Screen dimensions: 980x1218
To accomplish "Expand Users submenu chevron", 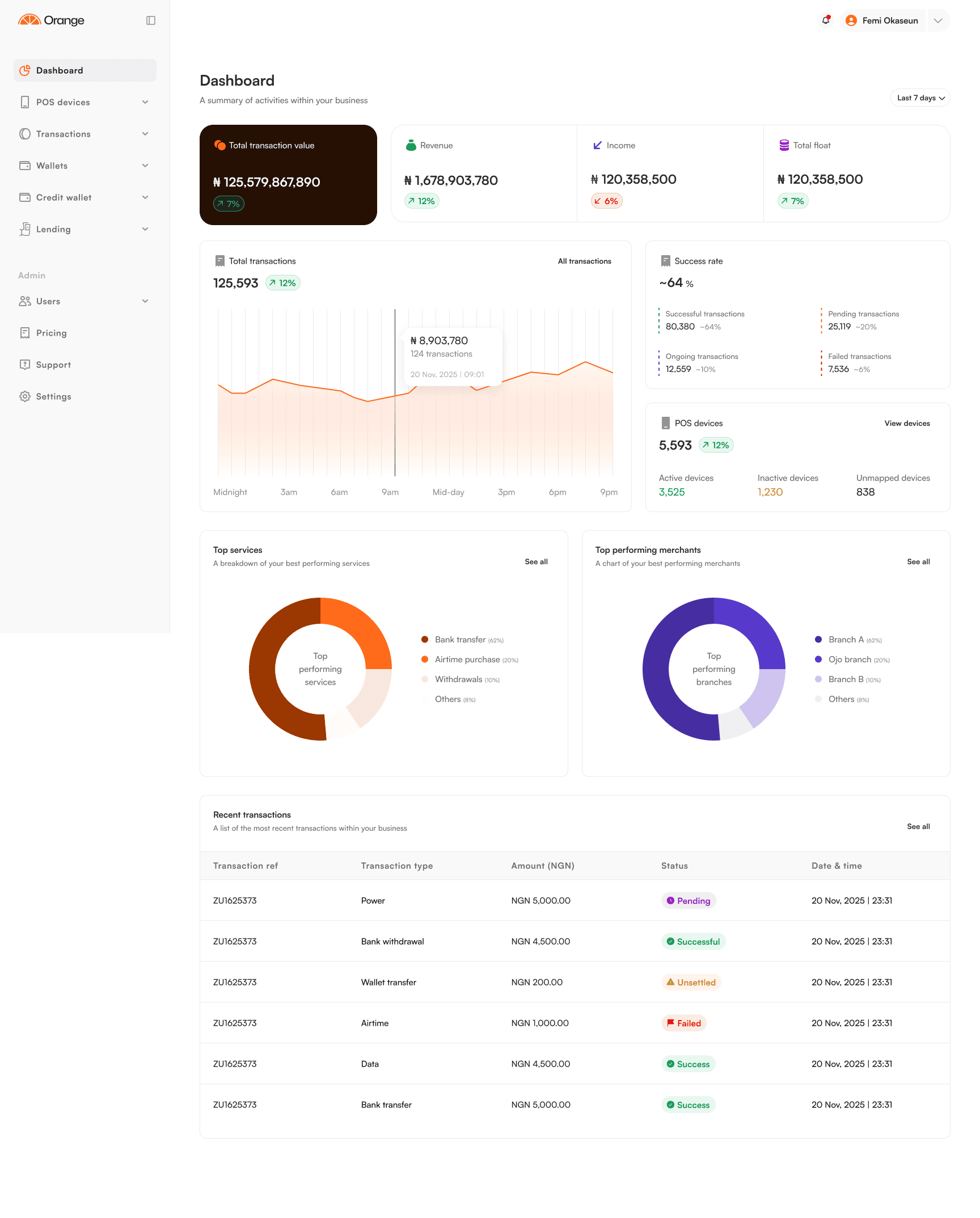I will click(x=145, y=301).
